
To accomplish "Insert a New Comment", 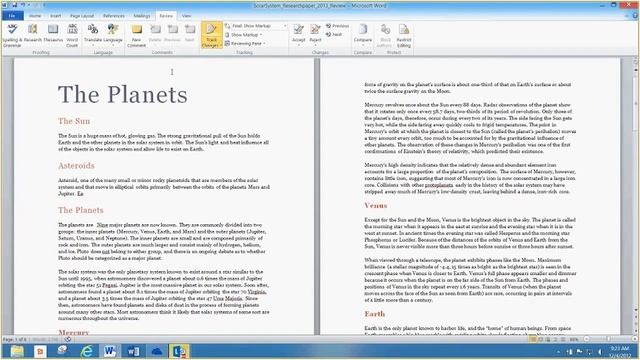I will (136, 36).
